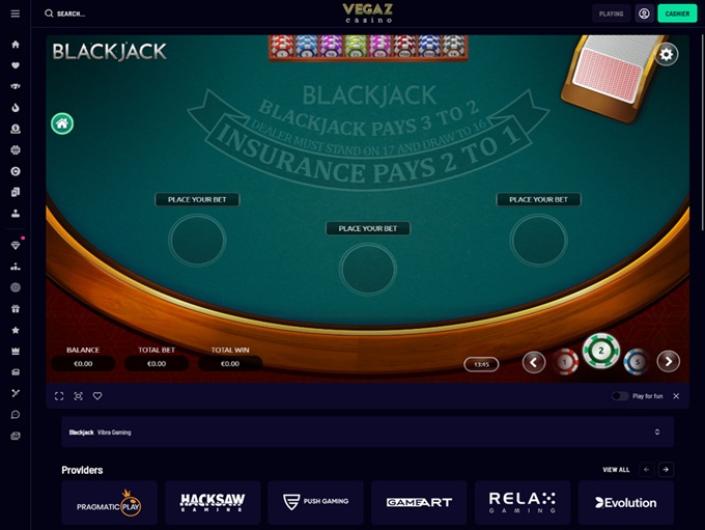Click the green home icon on table
The width and height of the screenshot is (705, 530).
pyautogui.click(x=62, y=124)
